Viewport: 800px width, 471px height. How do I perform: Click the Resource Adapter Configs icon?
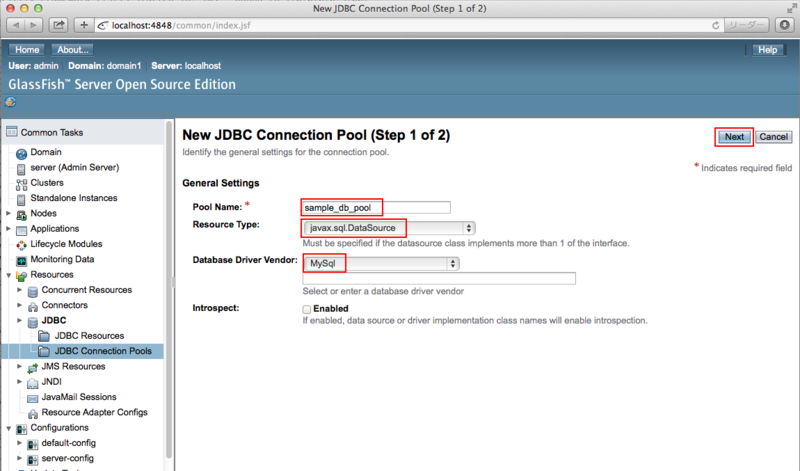(33, 413)
